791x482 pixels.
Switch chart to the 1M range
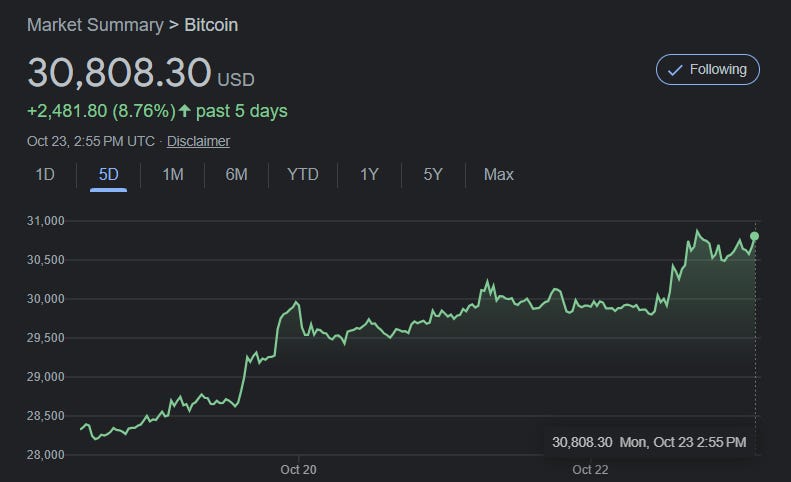point(173,175)
